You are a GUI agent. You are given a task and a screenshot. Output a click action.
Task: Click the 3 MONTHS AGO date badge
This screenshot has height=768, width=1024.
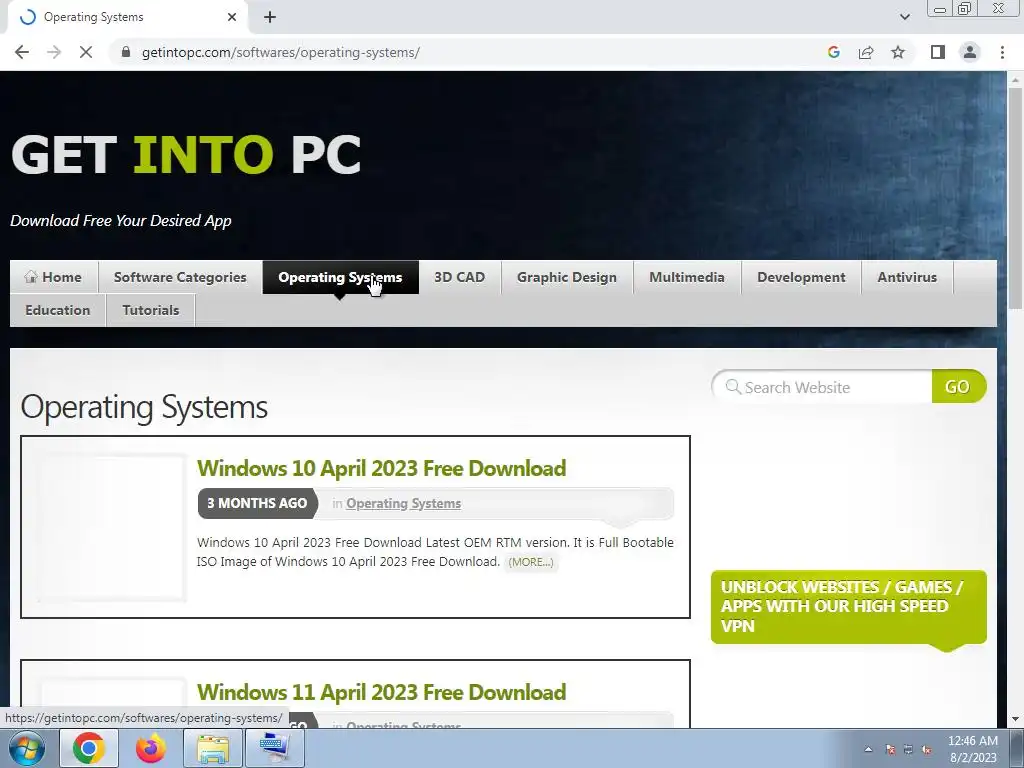click(x=257, y=504)
